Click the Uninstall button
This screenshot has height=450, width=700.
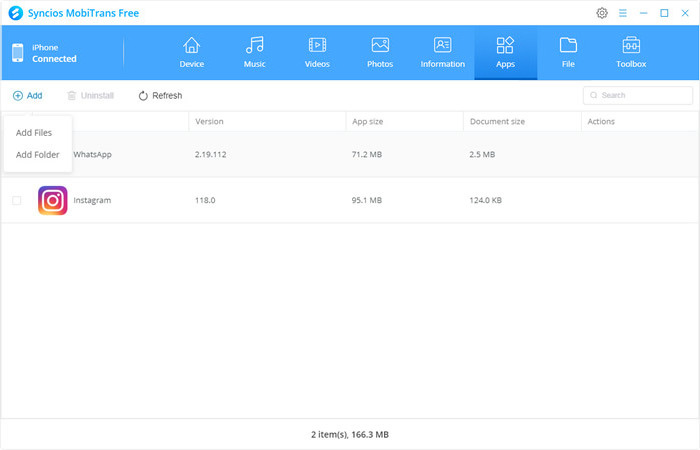click(91, 96)
